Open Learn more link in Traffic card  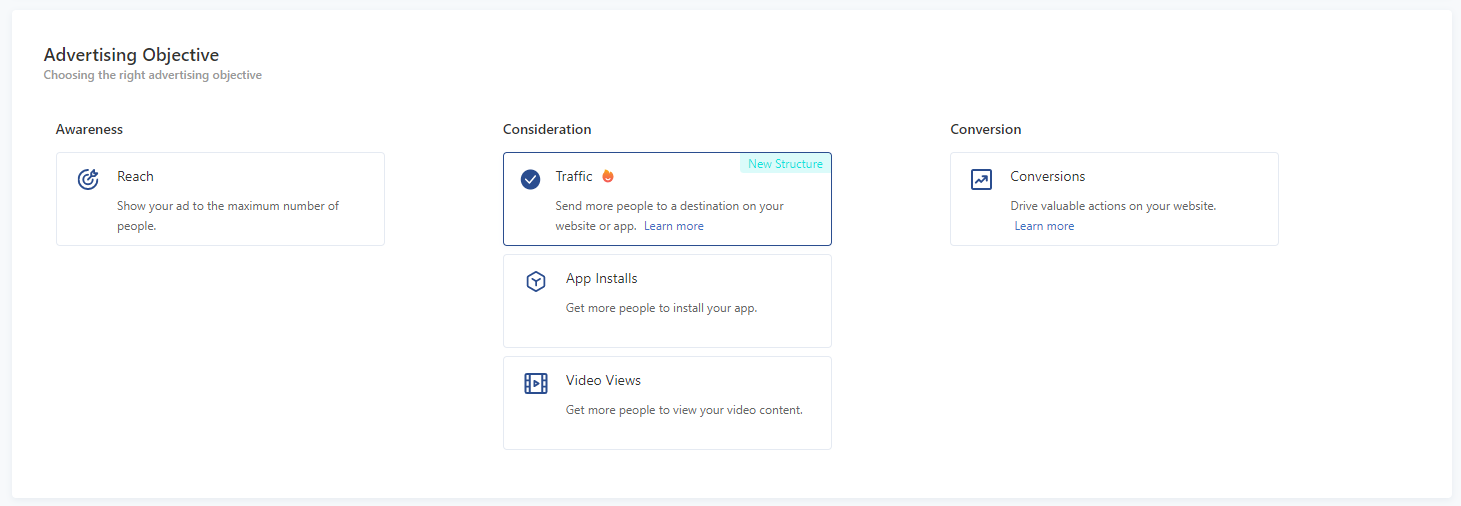click(673, 226)
